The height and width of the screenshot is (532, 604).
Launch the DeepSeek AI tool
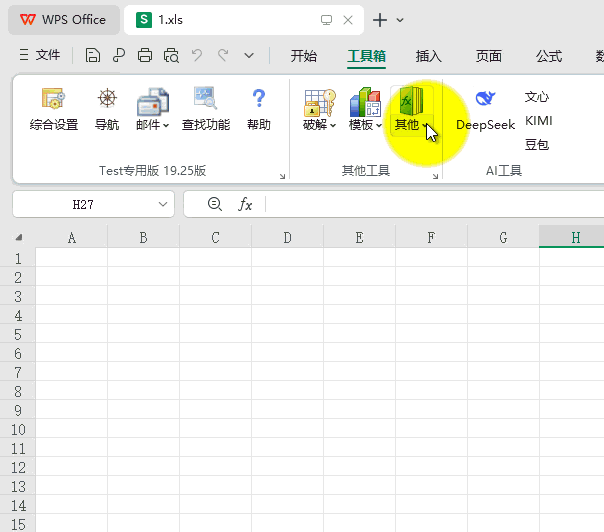click(485, 110)
